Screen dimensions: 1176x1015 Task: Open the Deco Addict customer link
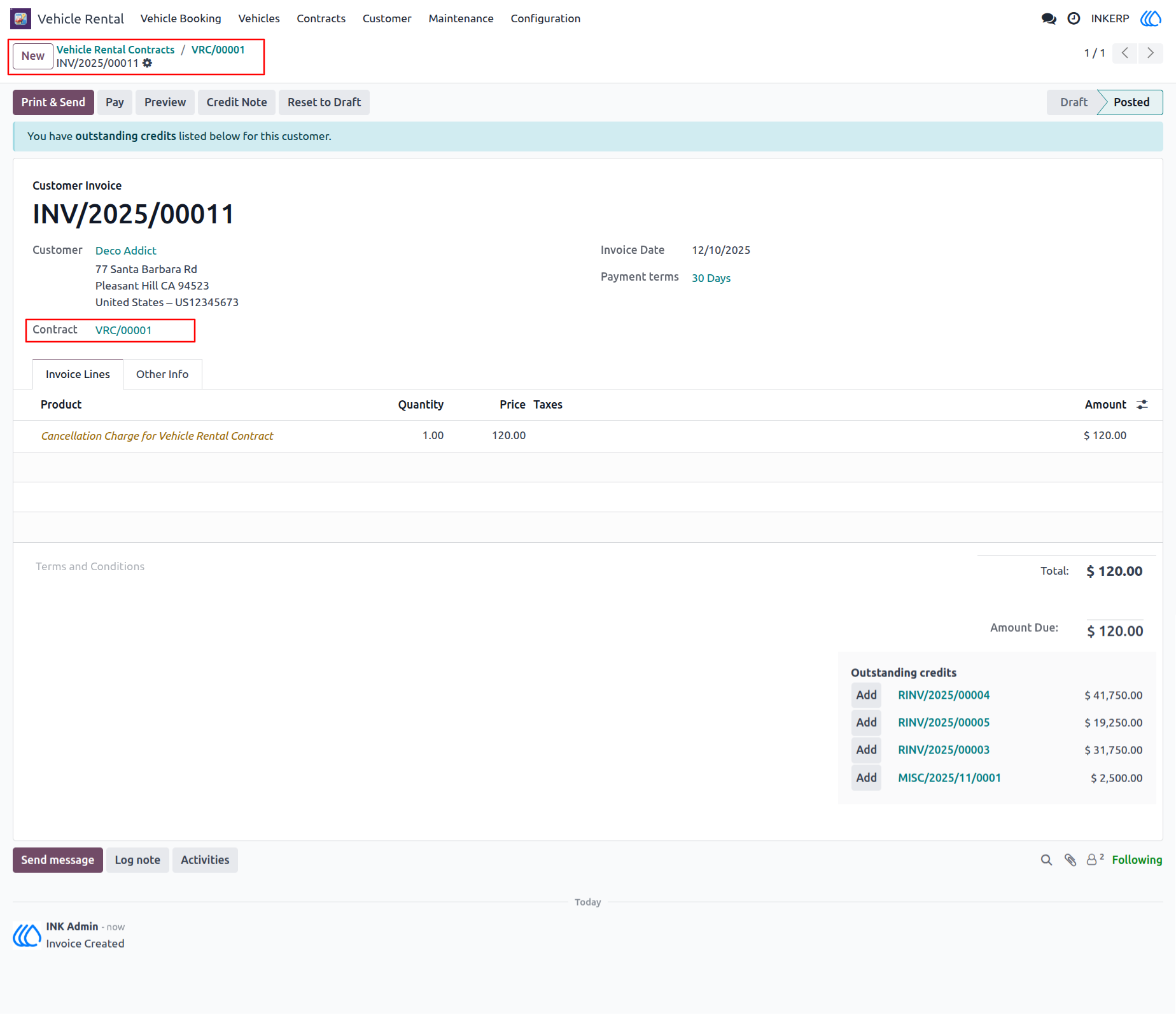tap(126, 251)
